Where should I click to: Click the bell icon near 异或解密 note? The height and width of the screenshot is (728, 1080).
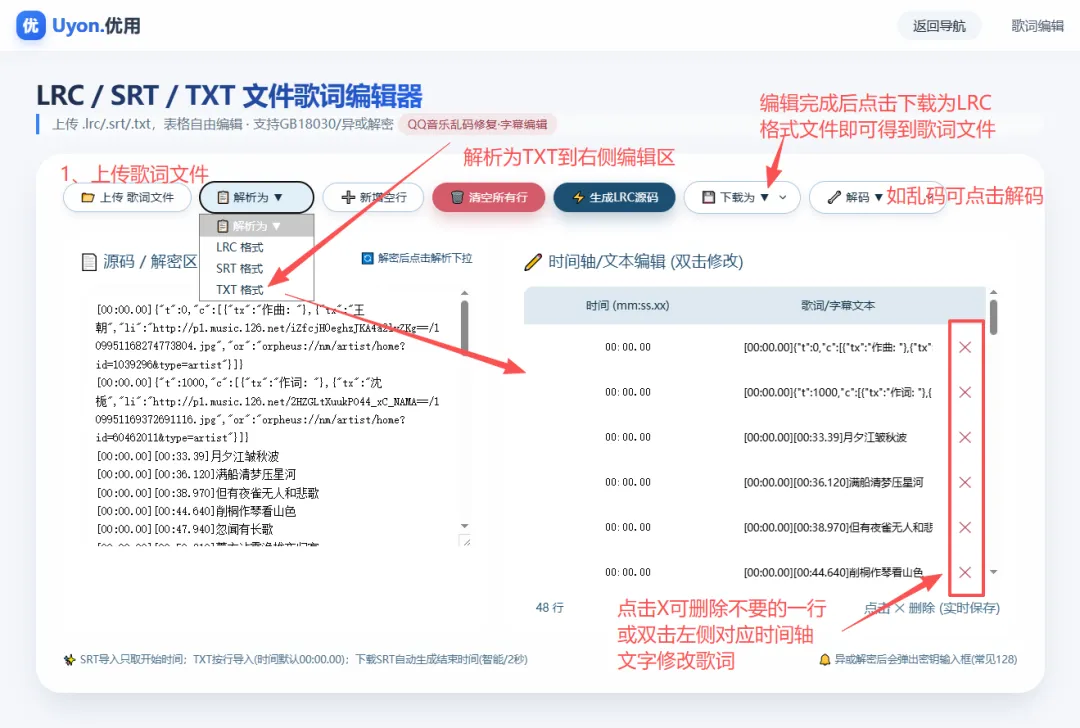tap(824, 660)
